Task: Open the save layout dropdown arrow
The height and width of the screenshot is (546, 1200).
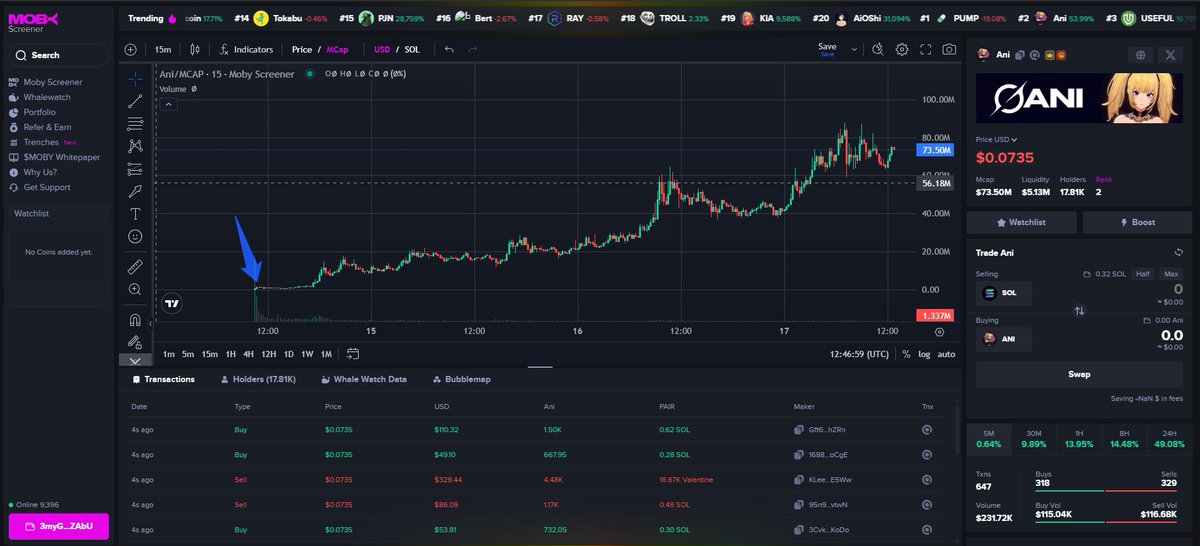Action: [x=854, y=49]
